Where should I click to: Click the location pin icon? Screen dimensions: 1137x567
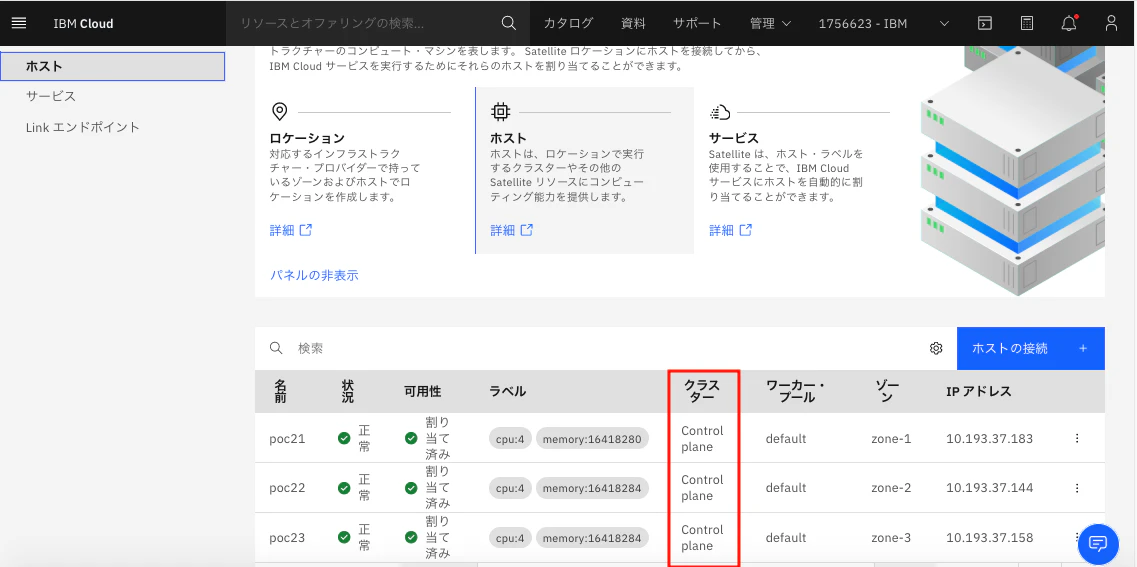[x=279, y=112]
